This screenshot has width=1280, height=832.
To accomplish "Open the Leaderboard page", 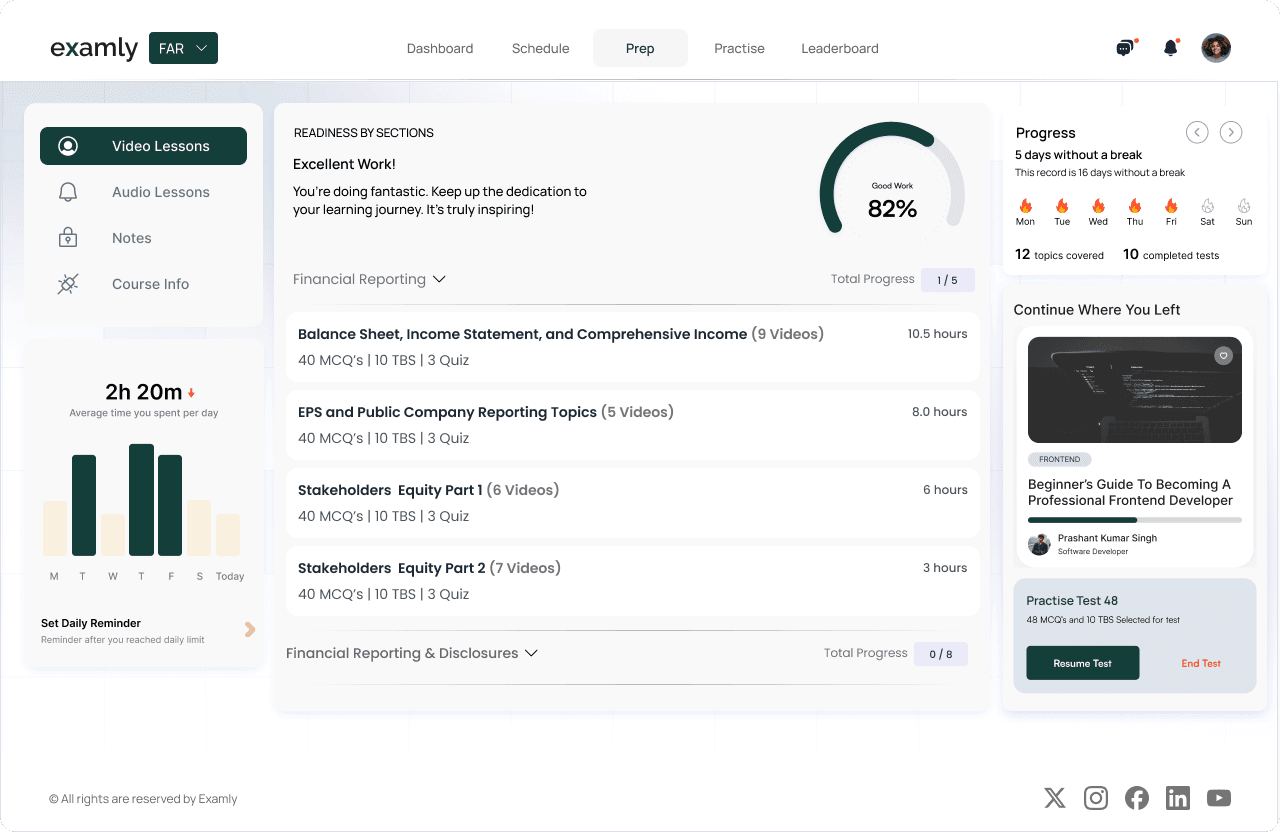I will (839, 47).
